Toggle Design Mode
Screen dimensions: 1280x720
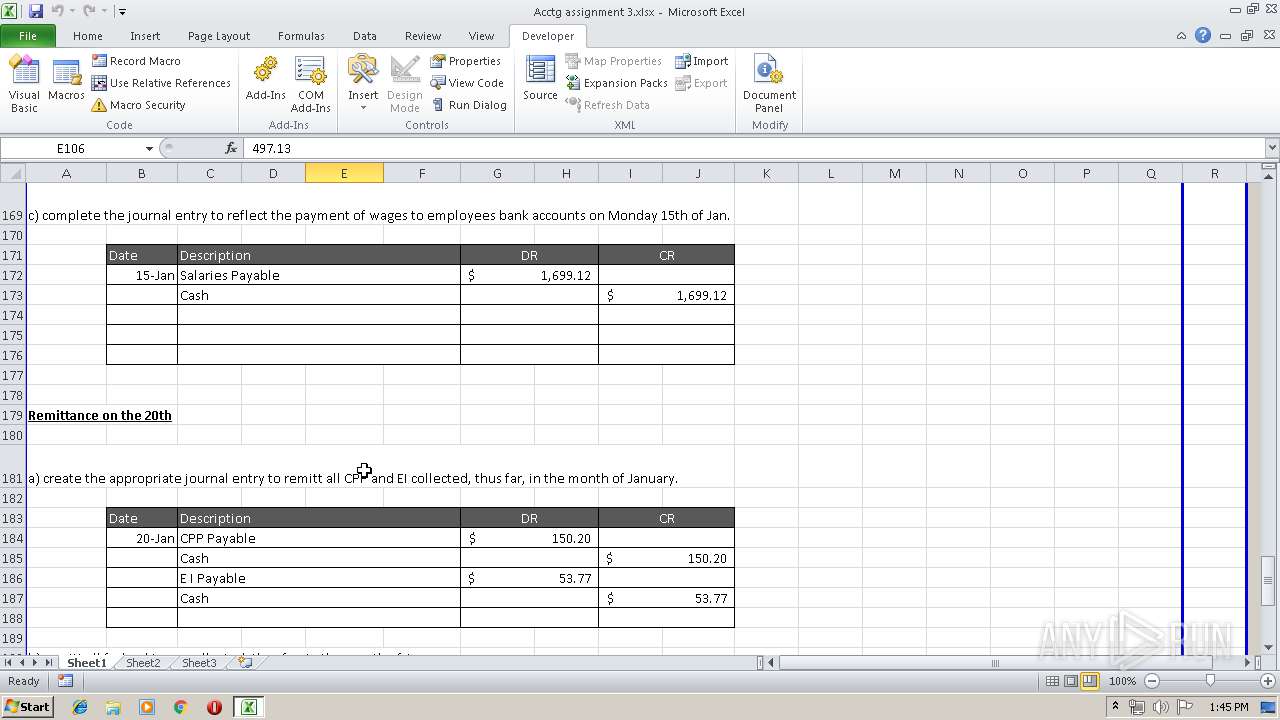[405, 84]
